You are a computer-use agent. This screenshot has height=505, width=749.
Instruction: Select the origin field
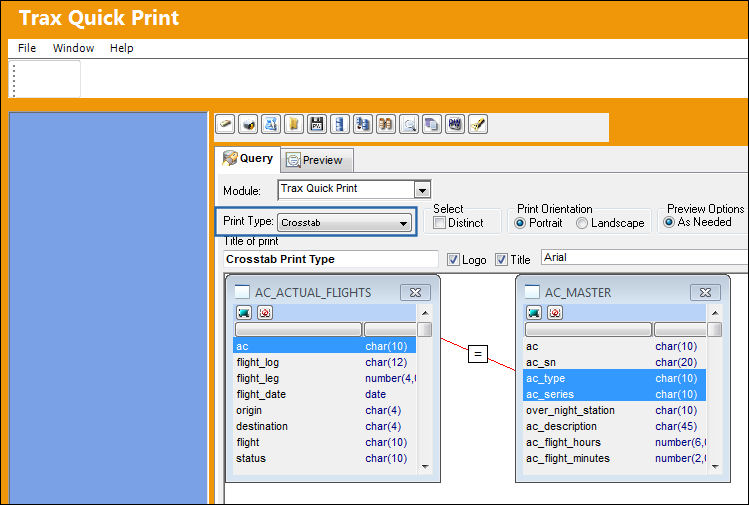pos(325,410)
